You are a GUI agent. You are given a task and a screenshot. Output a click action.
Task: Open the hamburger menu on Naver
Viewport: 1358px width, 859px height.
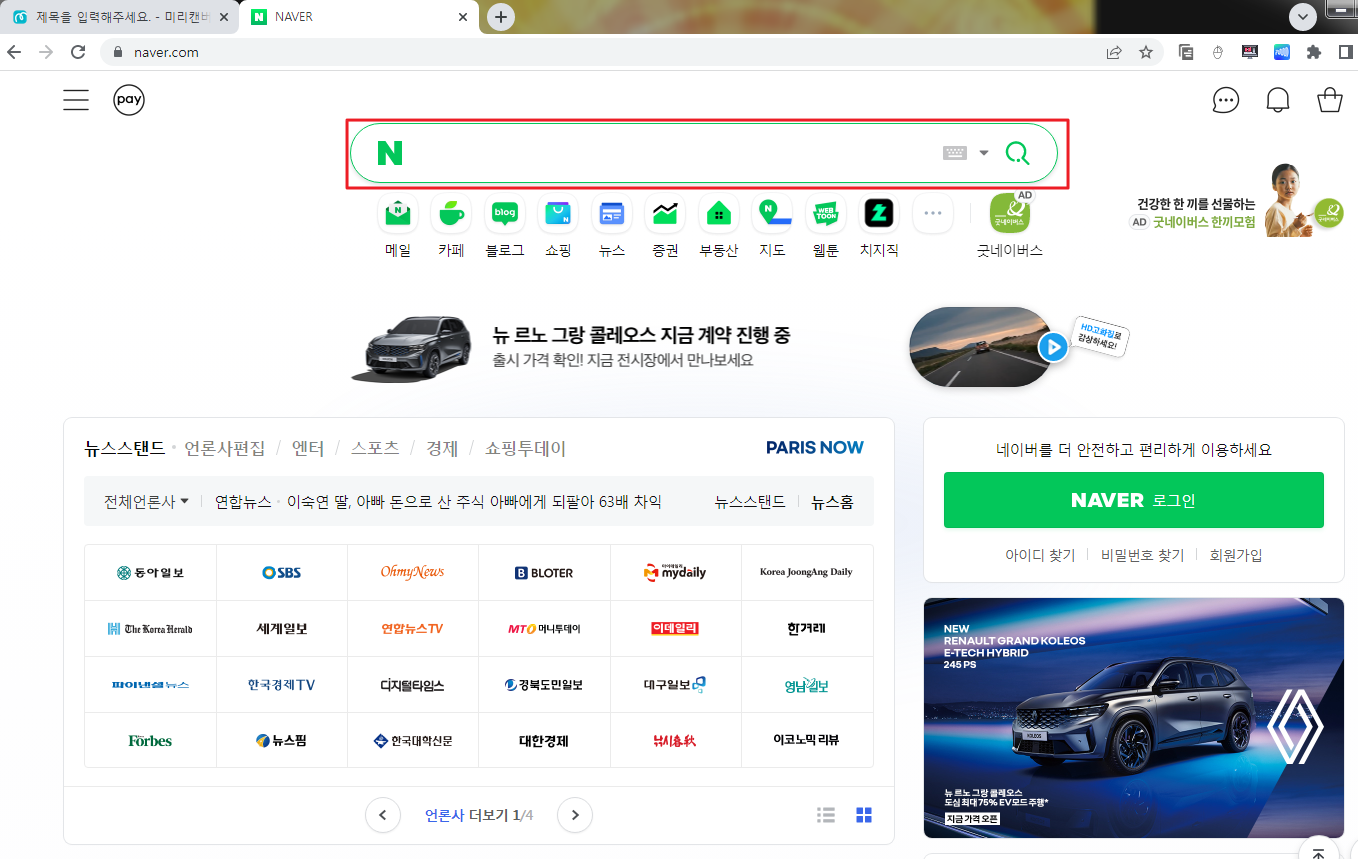(x=76, y=100)
